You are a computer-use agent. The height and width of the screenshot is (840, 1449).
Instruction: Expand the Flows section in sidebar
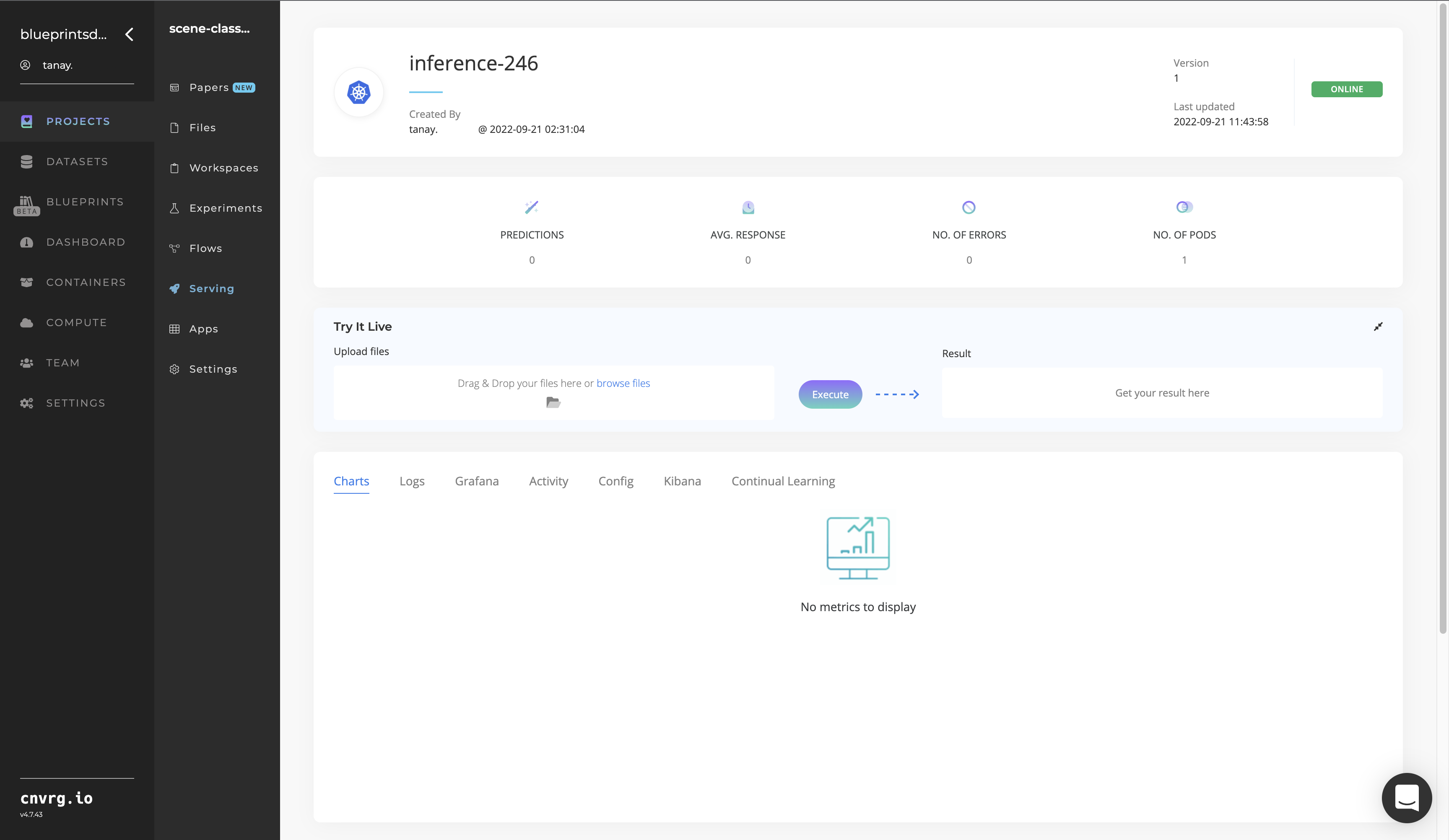205,248
